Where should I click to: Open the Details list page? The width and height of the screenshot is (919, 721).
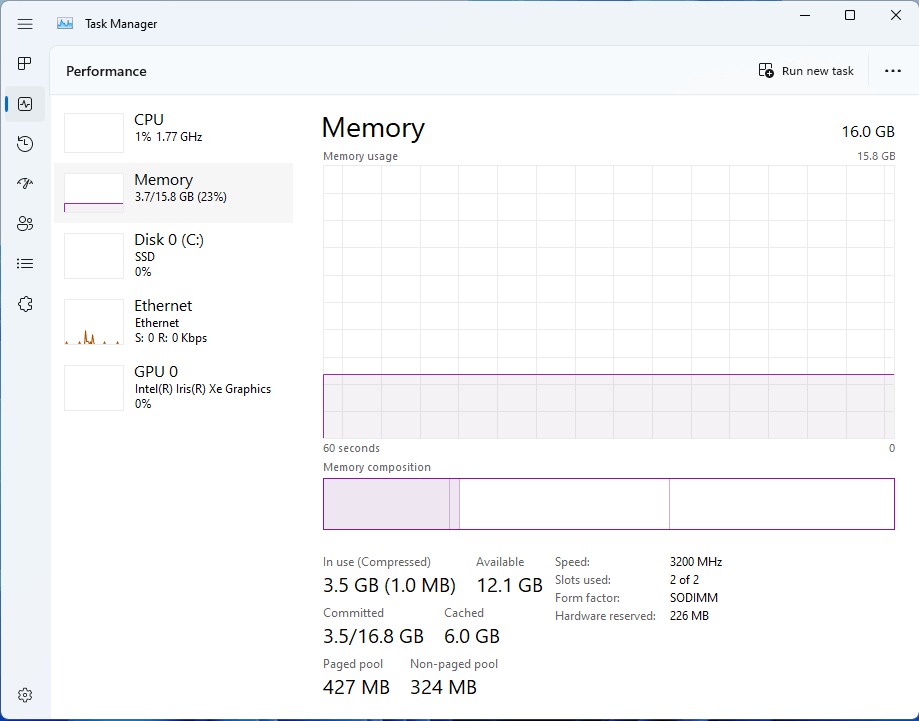coord(25,264)
